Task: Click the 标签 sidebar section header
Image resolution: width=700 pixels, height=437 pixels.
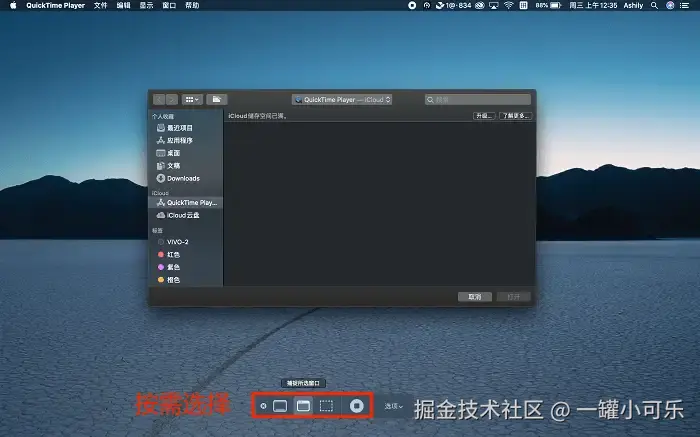Action: [x=157, y=230]
